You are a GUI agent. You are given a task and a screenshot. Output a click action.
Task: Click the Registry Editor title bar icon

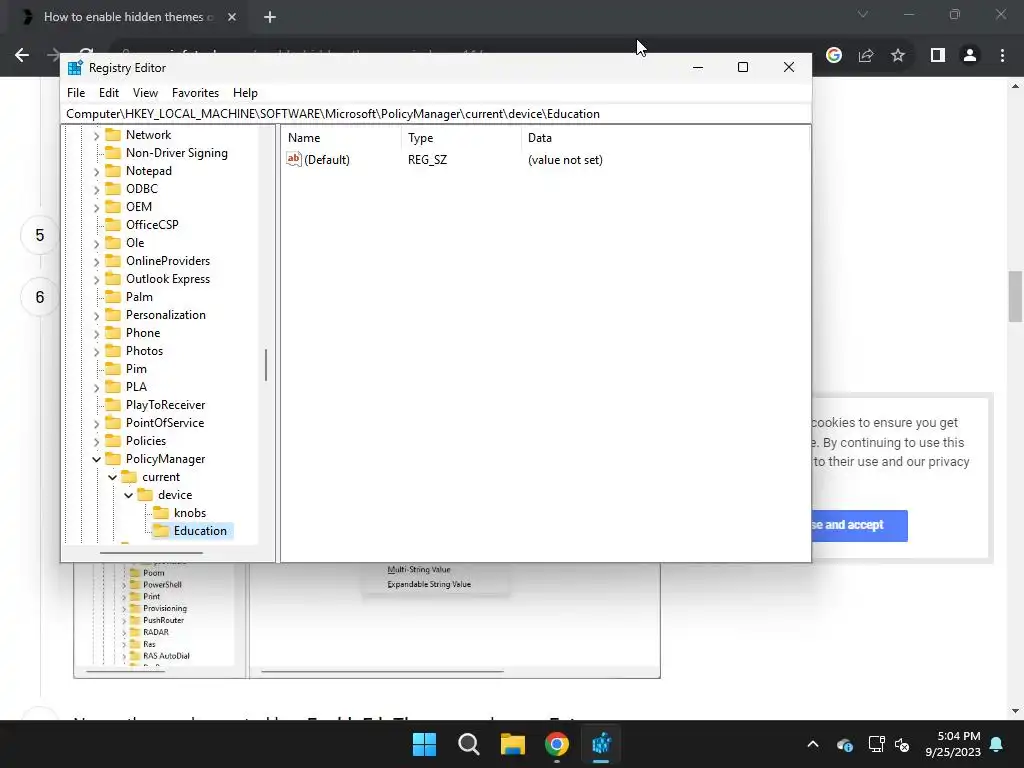coord(76,67)
